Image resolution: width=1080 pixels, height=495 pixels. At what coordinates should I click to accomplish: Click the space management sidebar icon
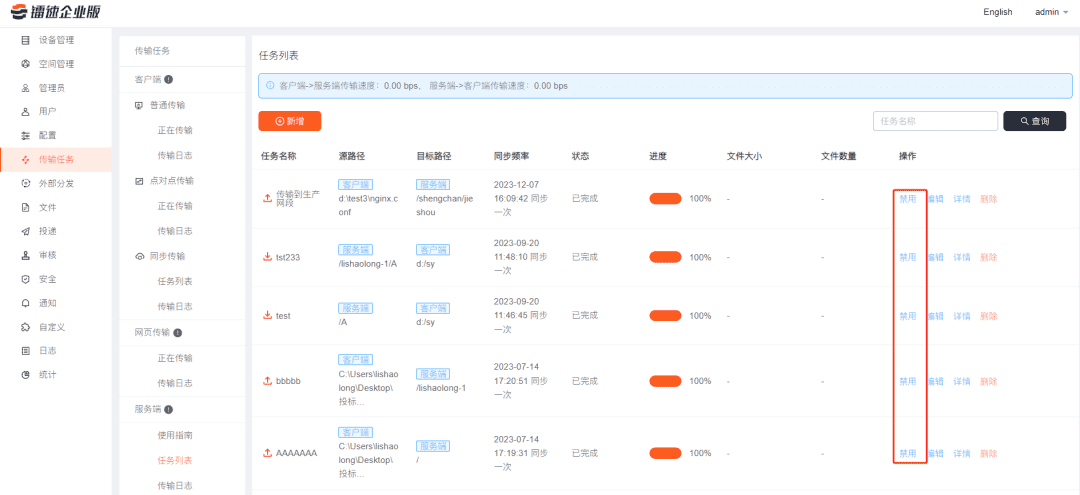[x=26, y=64]
